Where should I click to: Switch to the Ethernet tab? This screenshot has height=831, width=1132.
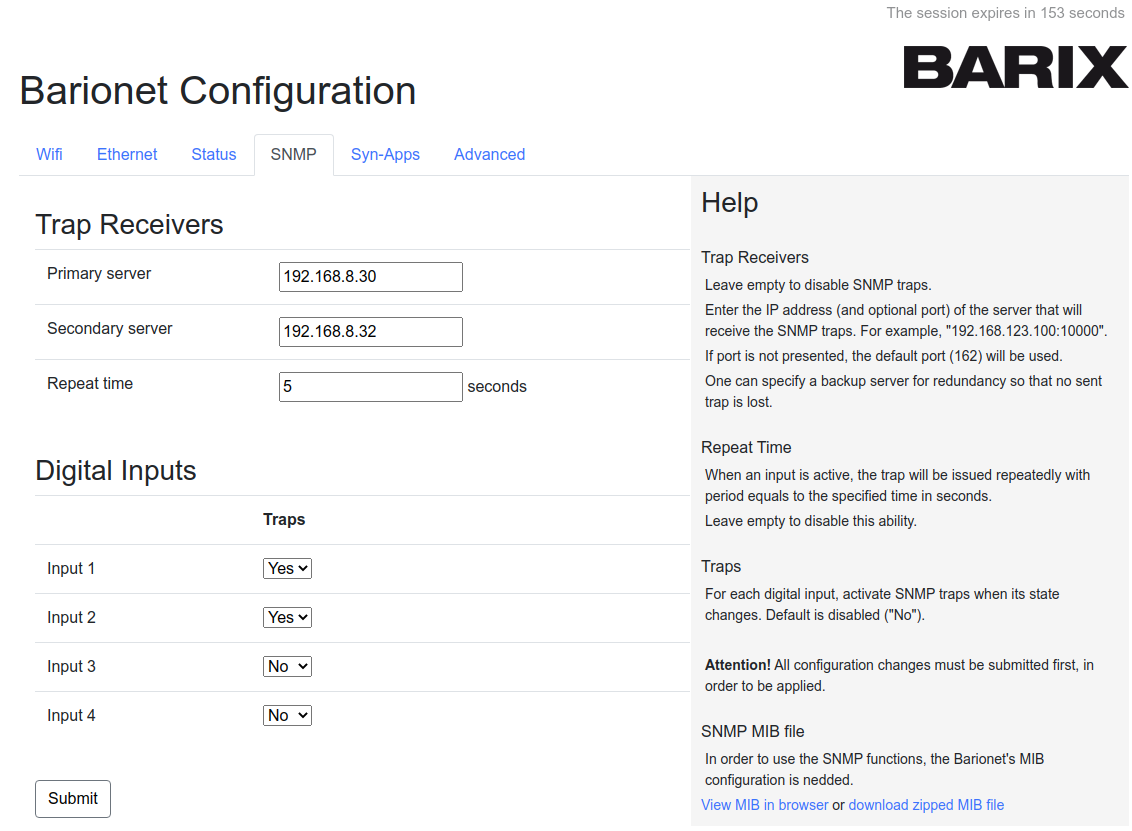127,154
